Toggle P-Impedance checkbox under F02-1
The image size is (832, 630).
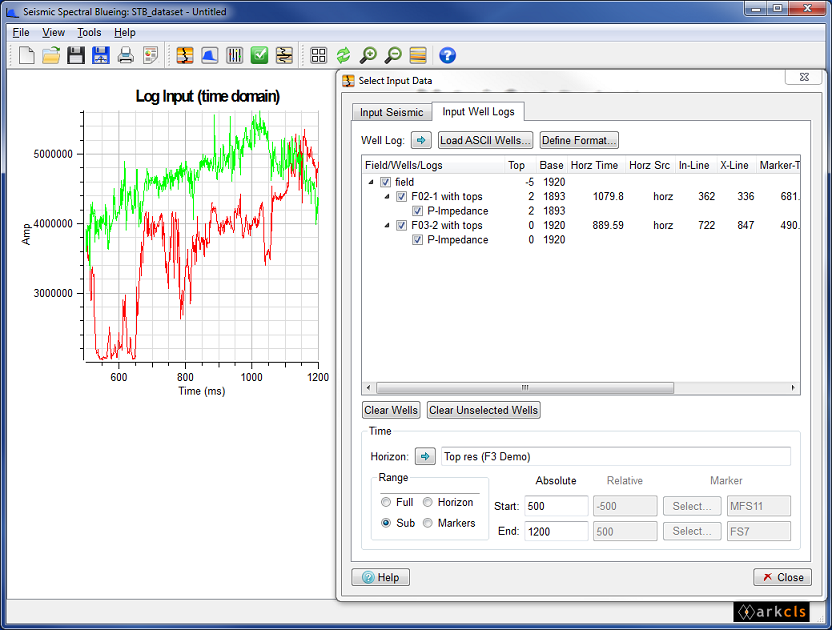tap(418, 211)
